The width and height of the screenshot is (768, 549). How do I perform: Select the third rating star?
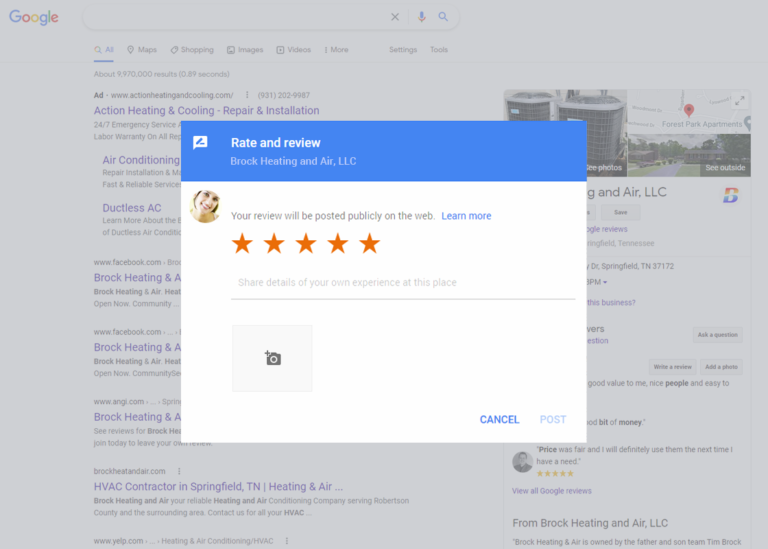tap(306, 243)
